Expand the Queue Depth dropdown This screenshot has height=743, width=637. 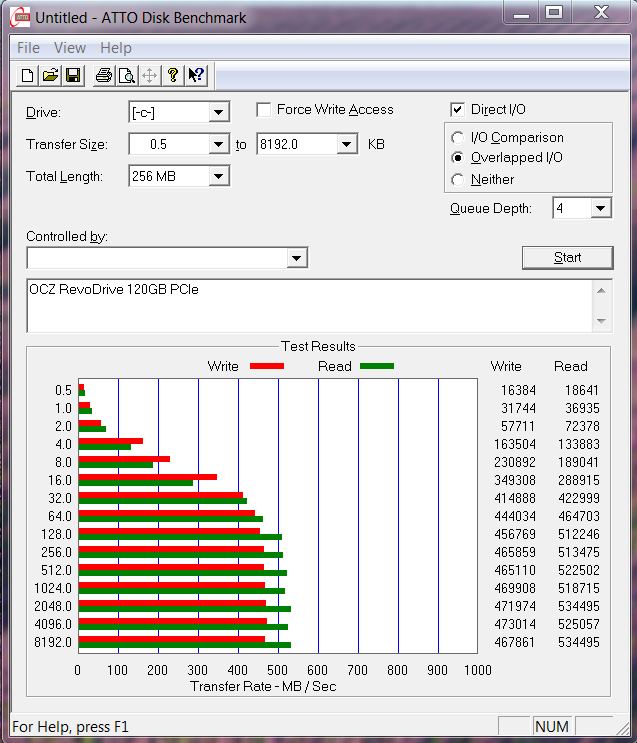(600, 208)
